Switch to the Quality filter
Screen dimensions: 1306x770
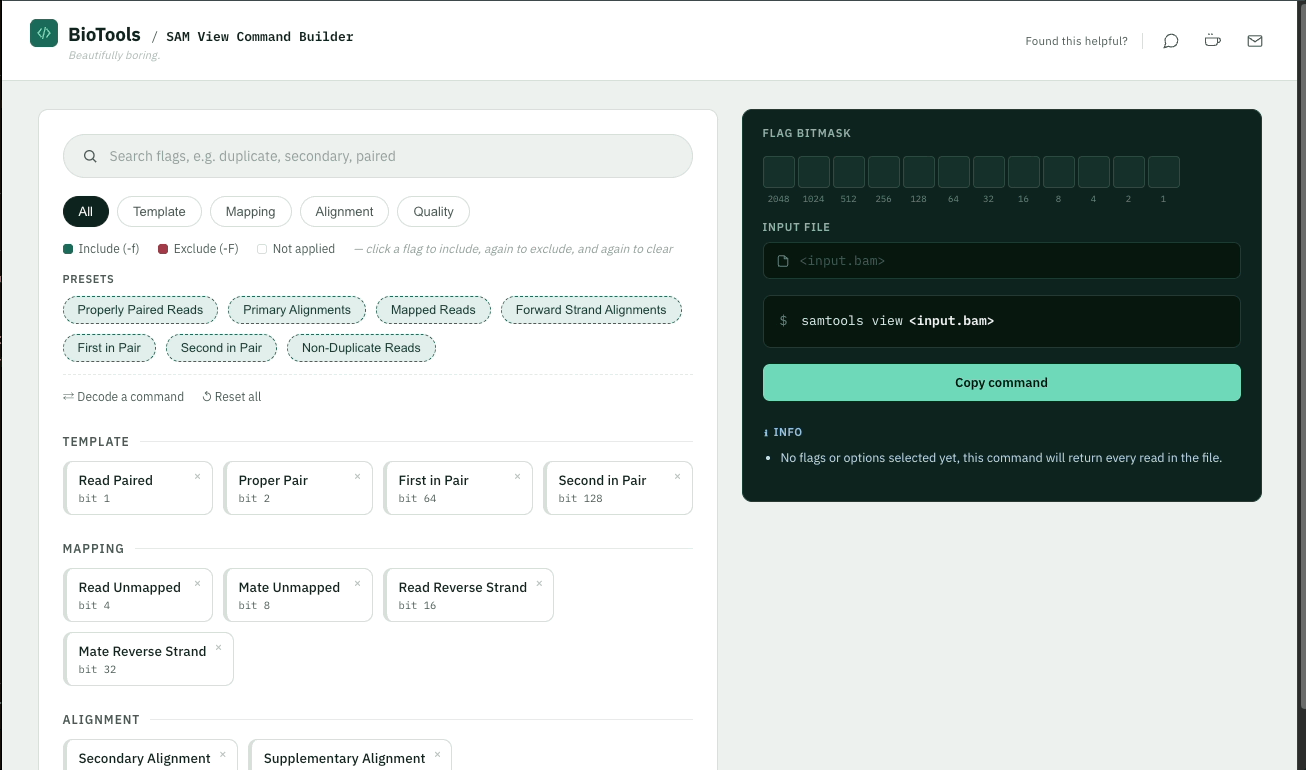[433, 211]
